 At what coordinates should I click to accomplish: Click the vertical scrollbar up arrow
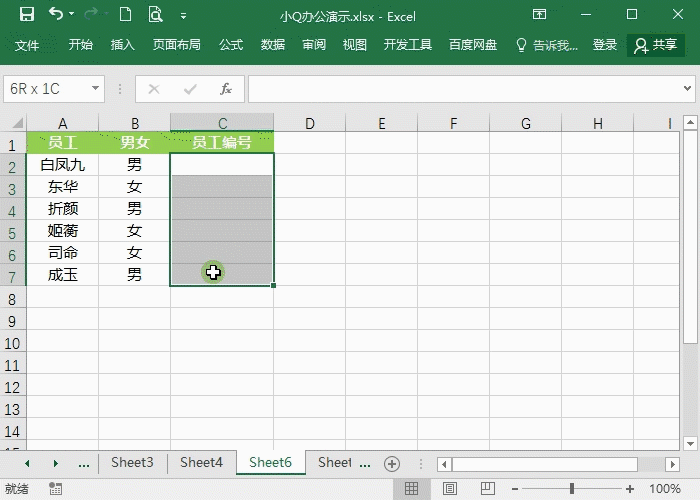(x=690, y=122)
